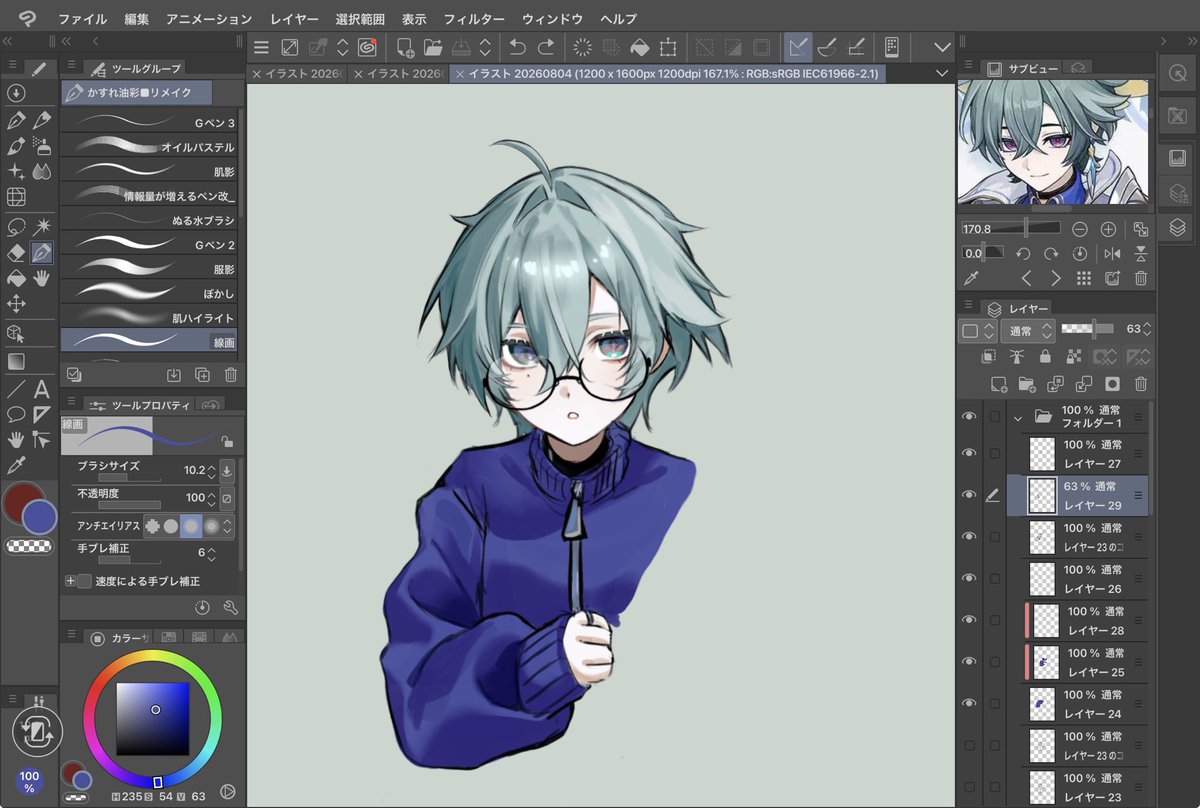Open レイヤー menu in menu bar
Screen dimensions: 1200x808
(294, 19)
